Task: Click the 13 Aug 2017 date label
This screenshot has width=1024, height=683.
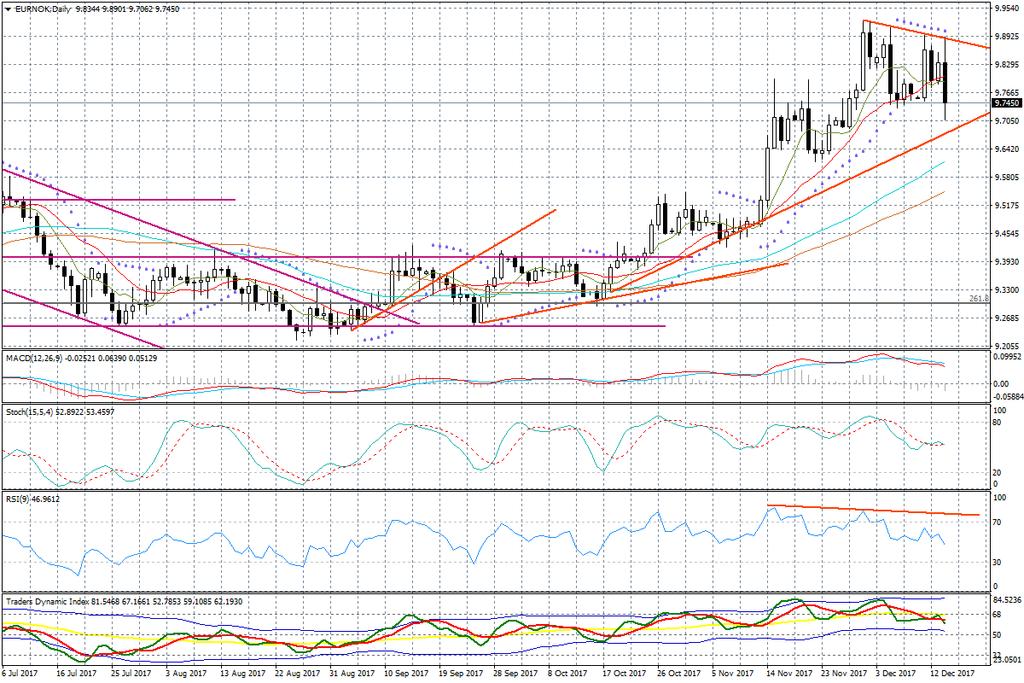Action: click(x=242, y=673)
